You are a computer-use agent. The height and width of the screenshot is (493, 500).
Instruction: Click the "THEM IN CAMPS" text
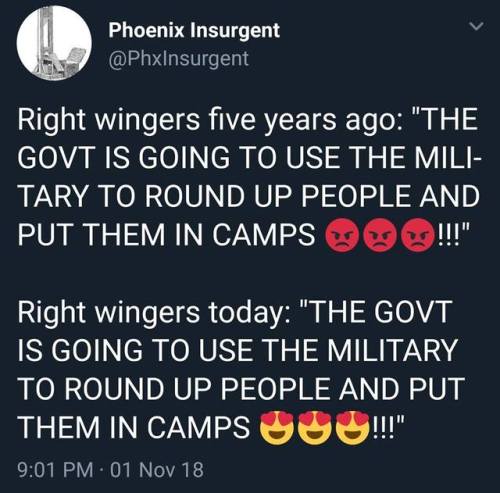[134, 427]
